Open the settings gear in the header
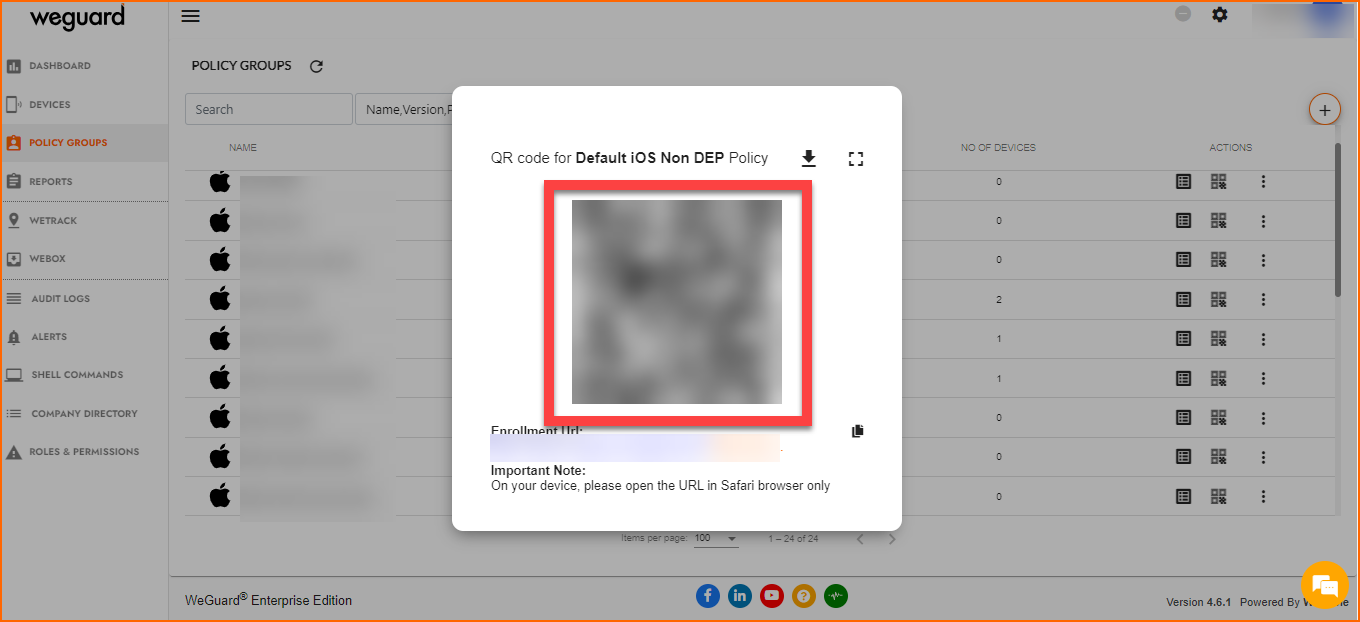 click(x=1219, y=15)
